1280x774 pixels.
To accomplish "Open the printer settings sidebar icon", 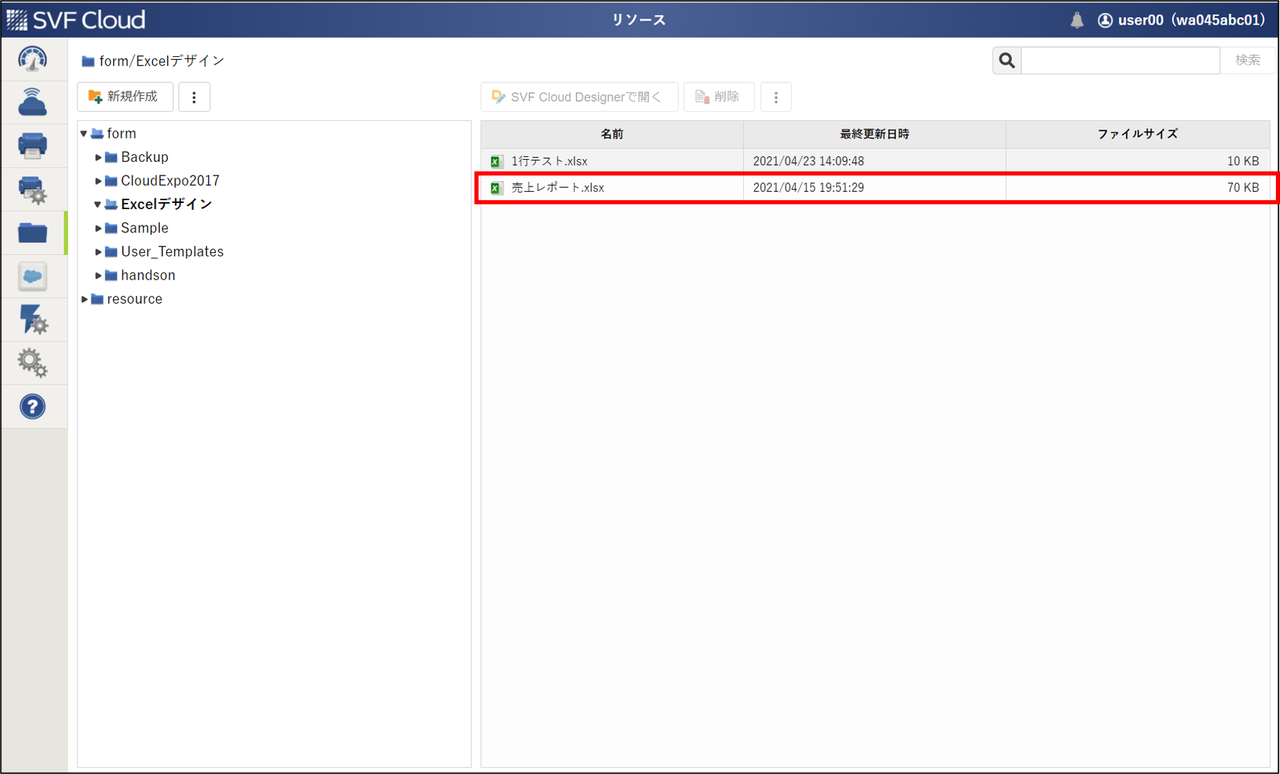I will click(x=33, y=189).
